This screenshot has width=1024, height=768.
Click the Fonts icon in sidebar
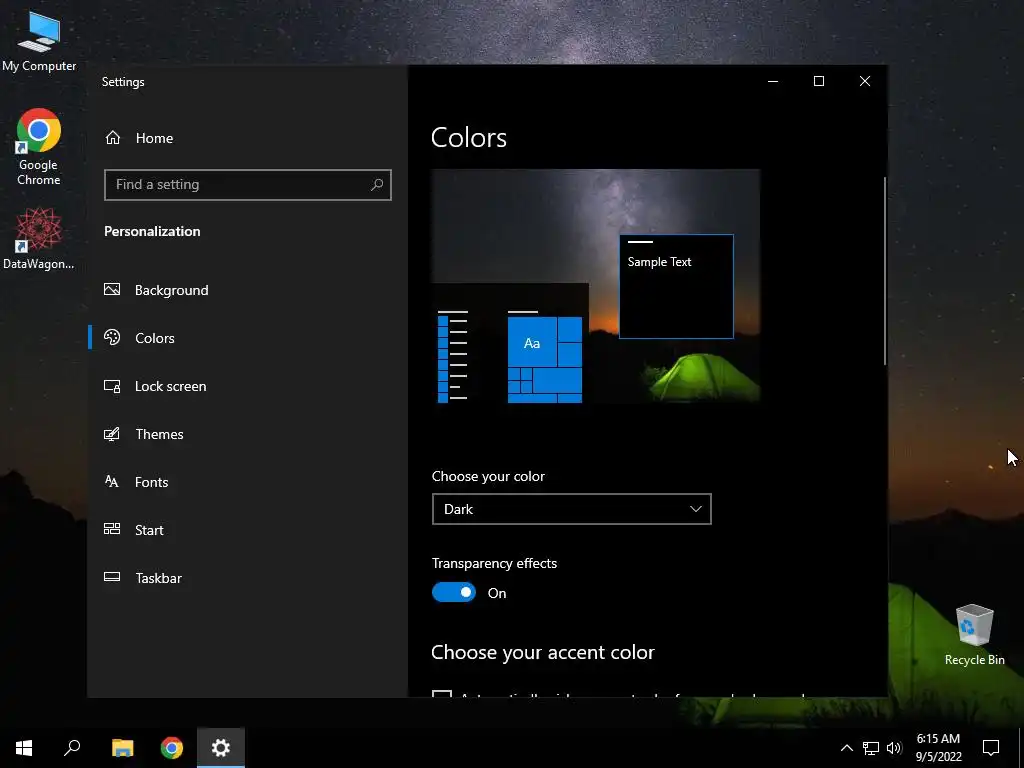112,482
